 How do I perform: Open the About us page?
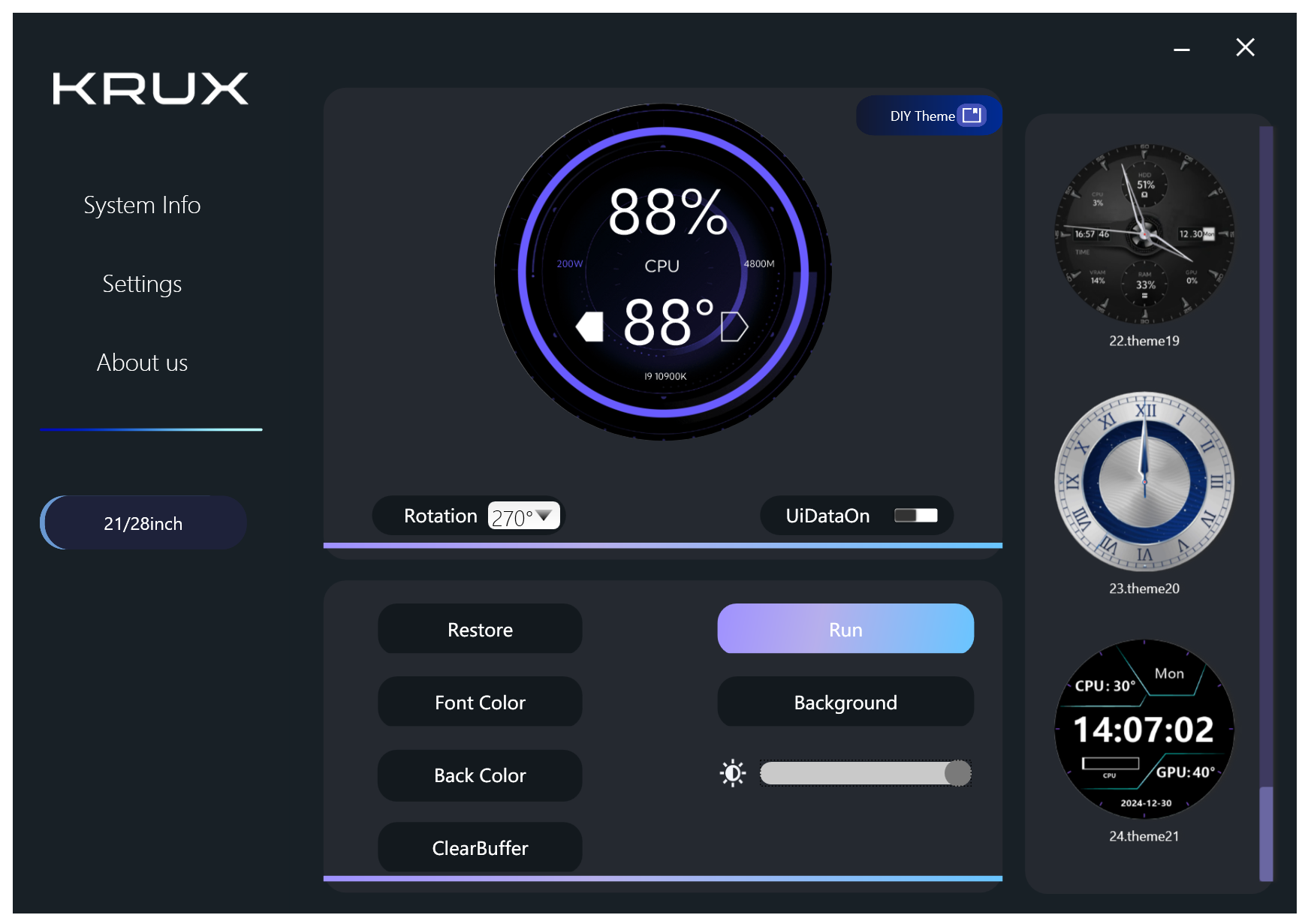(x=142, y=363)
